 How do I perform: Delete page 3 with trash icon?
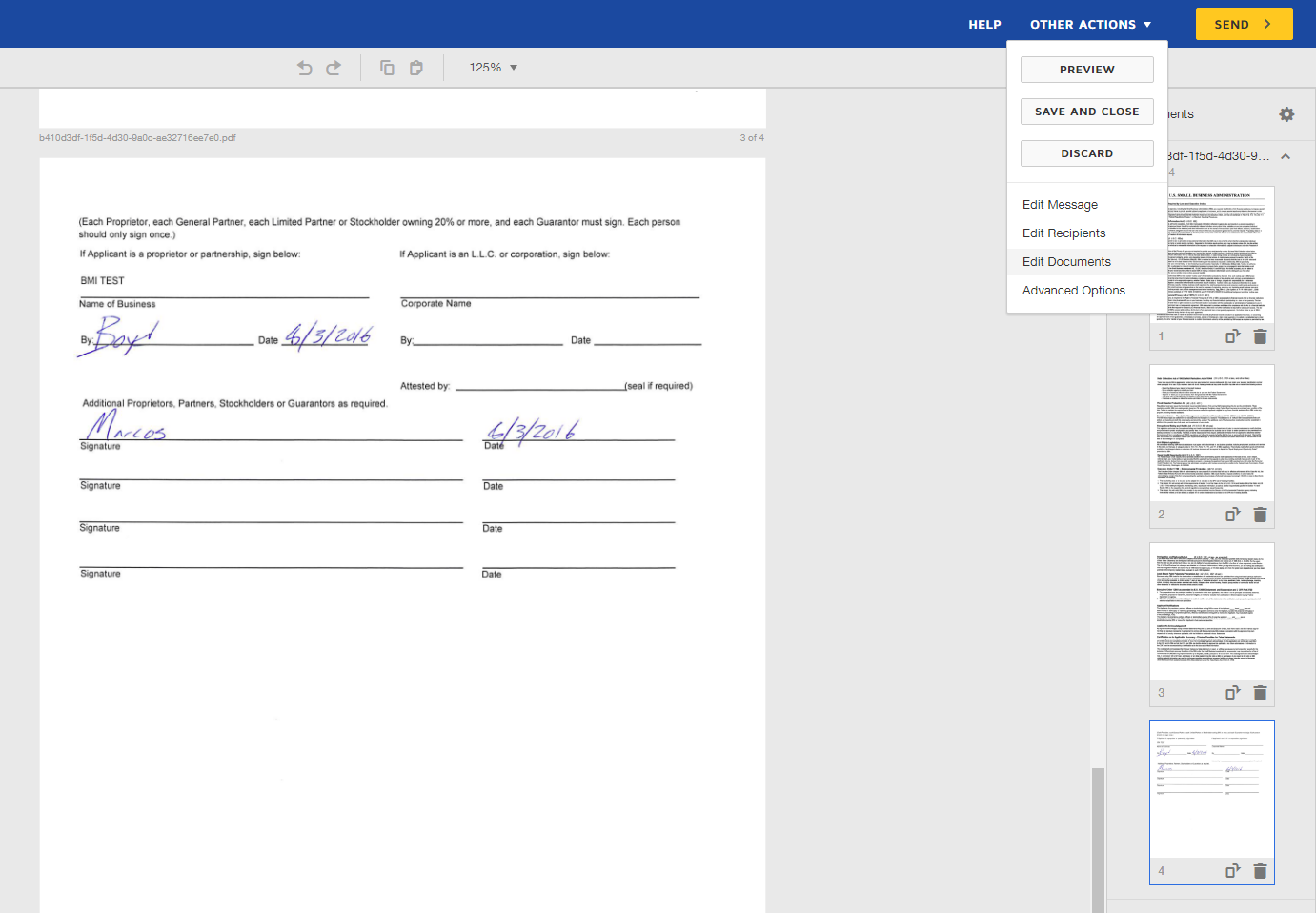pyautogui.click(x=1260, y=693)
